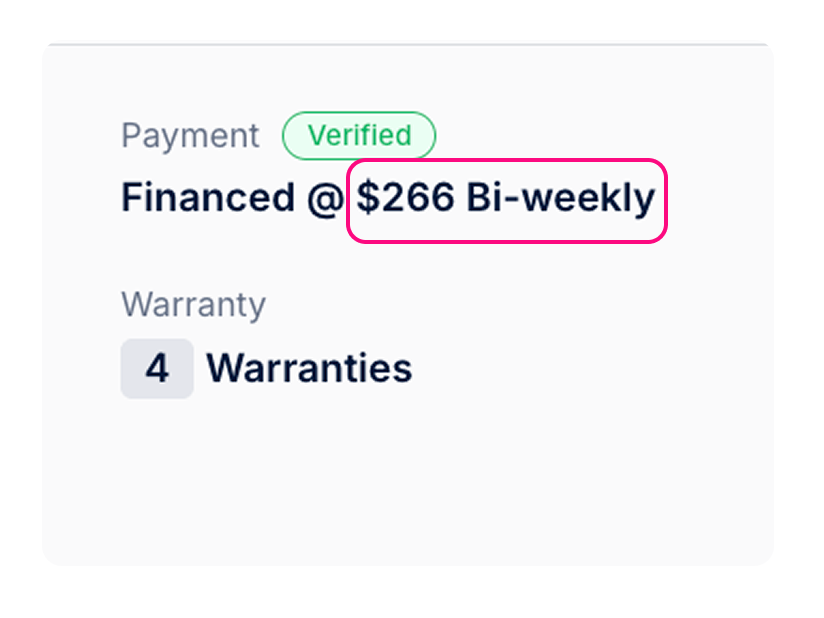
Task: Click the @ symbol after Financed
Action: 325,200
